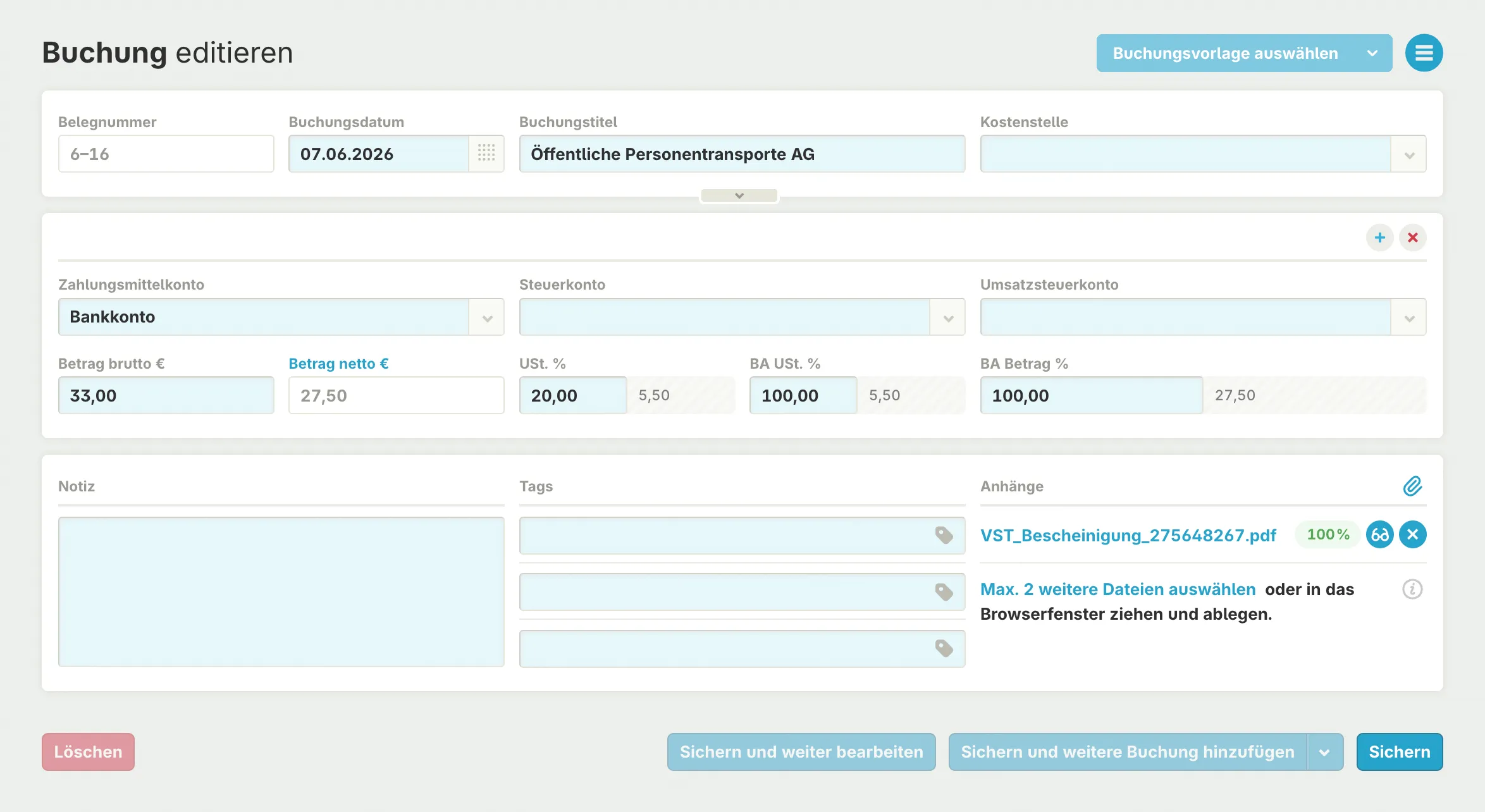This screenshot has height=812, width=1485.
Task: Click tag icon in first Tags field
Action: 944,536
